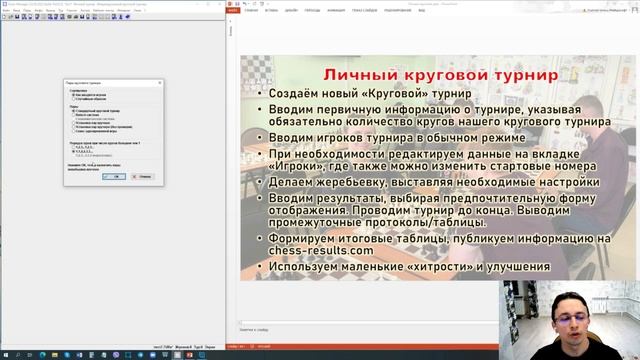Switch to PowerPoint ГЛАВНАЯ tab
This screenshot has height=360, width=640.
tap(251, 10)
